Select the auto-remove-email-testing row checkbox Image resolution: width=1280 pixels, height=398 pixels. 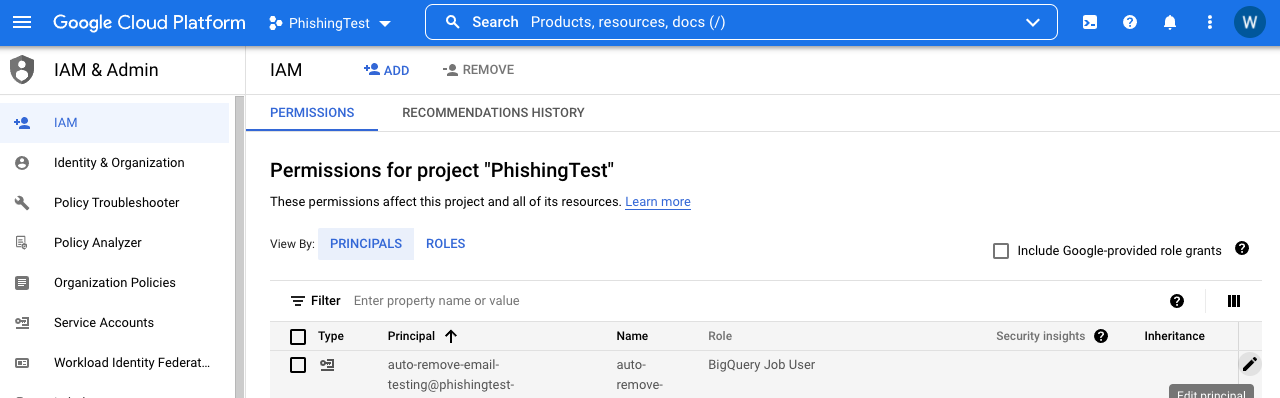(x=298, y=365)
